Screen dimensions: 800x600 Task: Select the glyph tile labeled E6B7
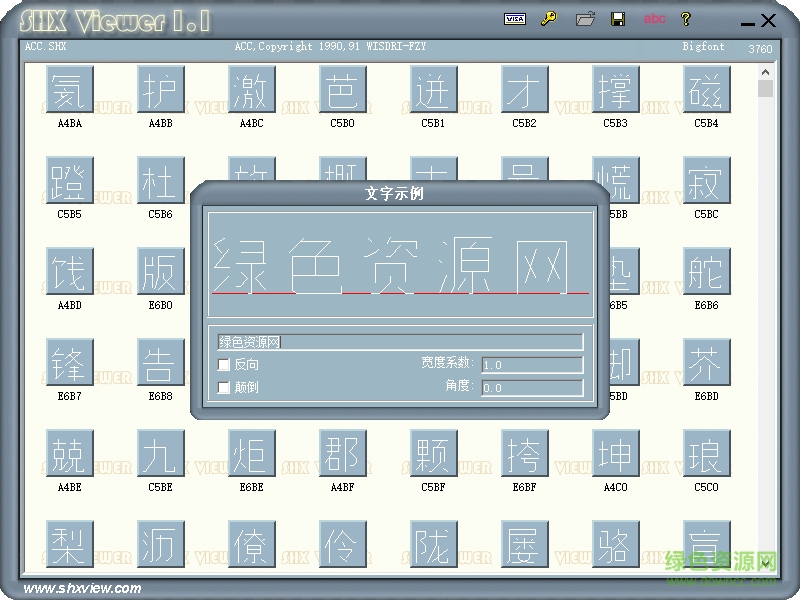click(x=69, y=362)
